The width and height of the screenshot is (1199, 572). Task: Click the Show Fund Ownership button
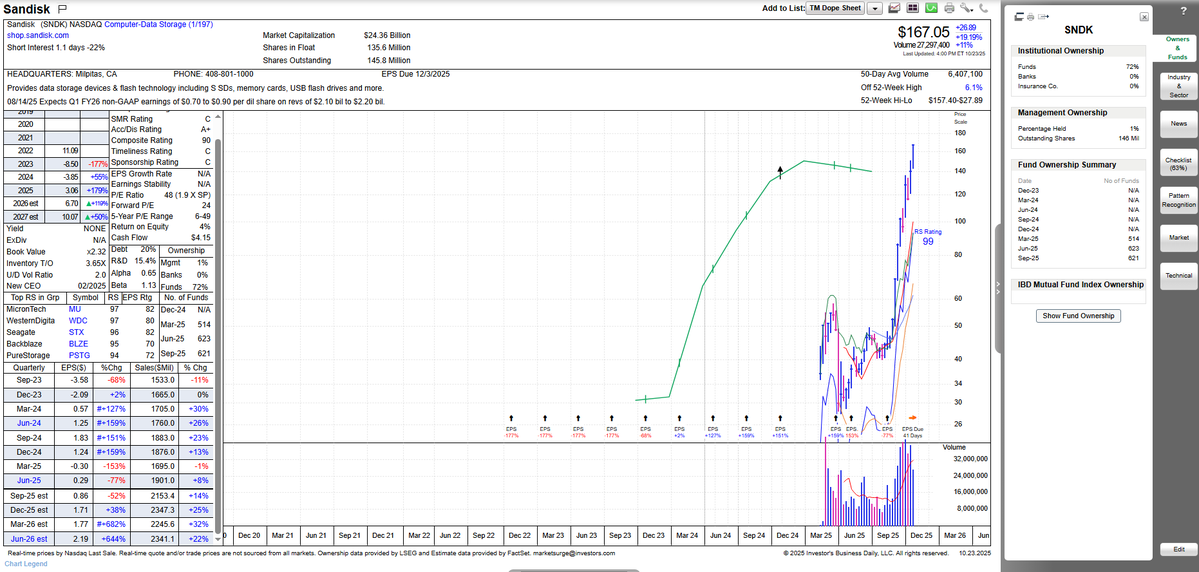(1078, 316)
